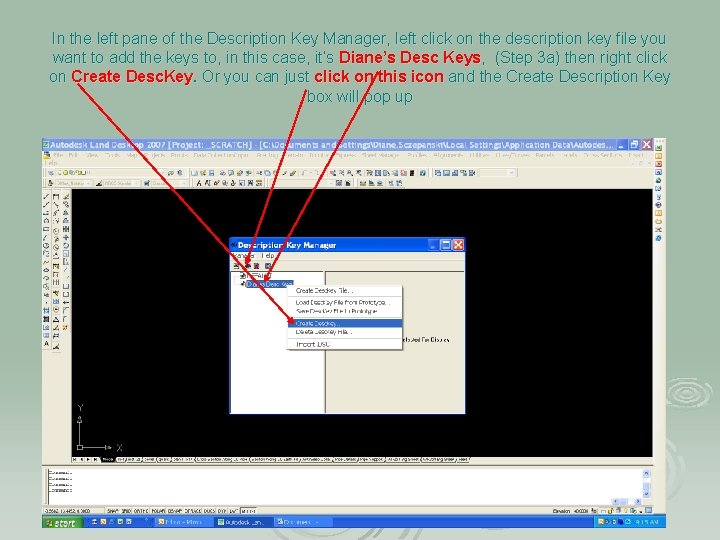
Task: Choose Load DescKey File from Prototype
Action: coord(344,303)
